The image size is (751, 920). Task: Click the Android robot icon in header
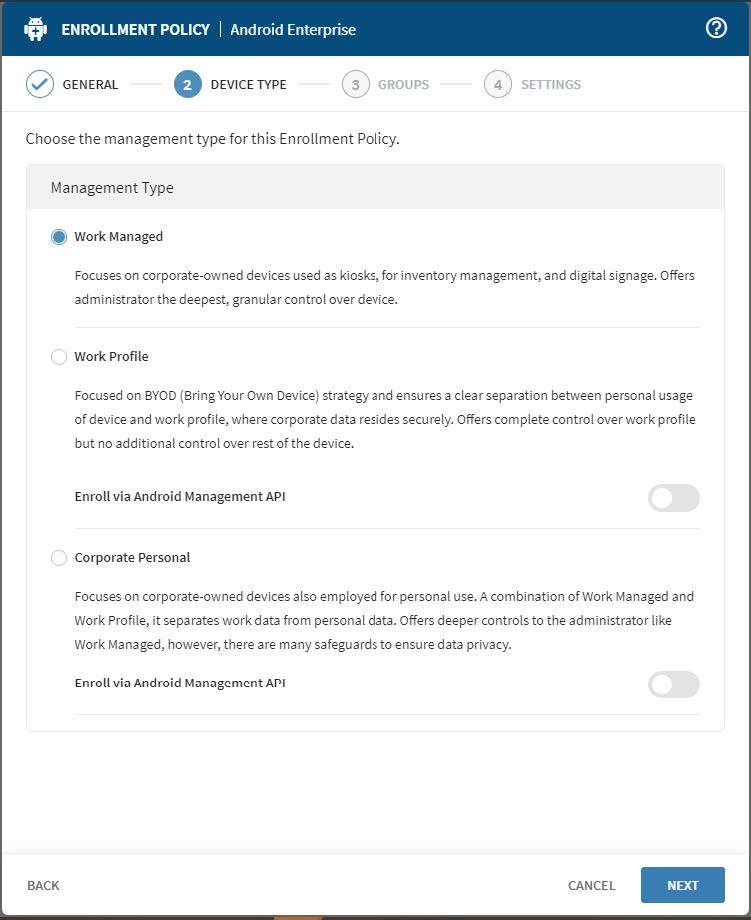point(36,28)
